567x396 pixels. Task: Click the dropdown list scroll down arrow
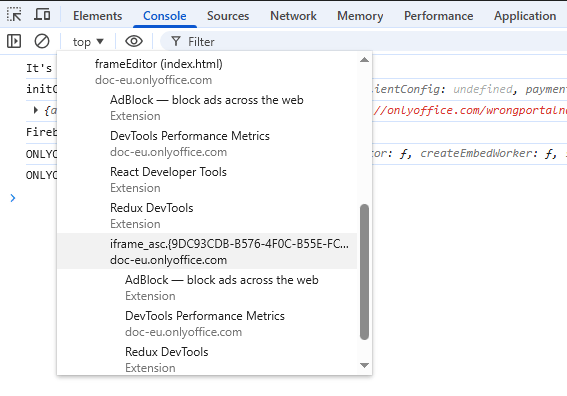364,365
